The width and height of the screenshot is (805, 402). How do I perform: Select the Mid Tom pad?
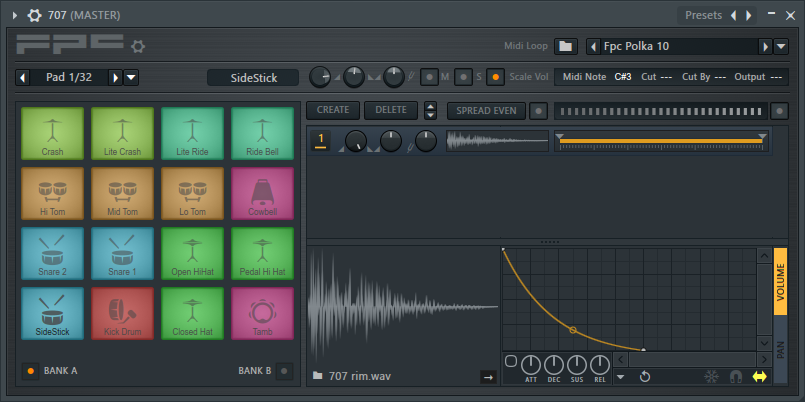(122, 194)
